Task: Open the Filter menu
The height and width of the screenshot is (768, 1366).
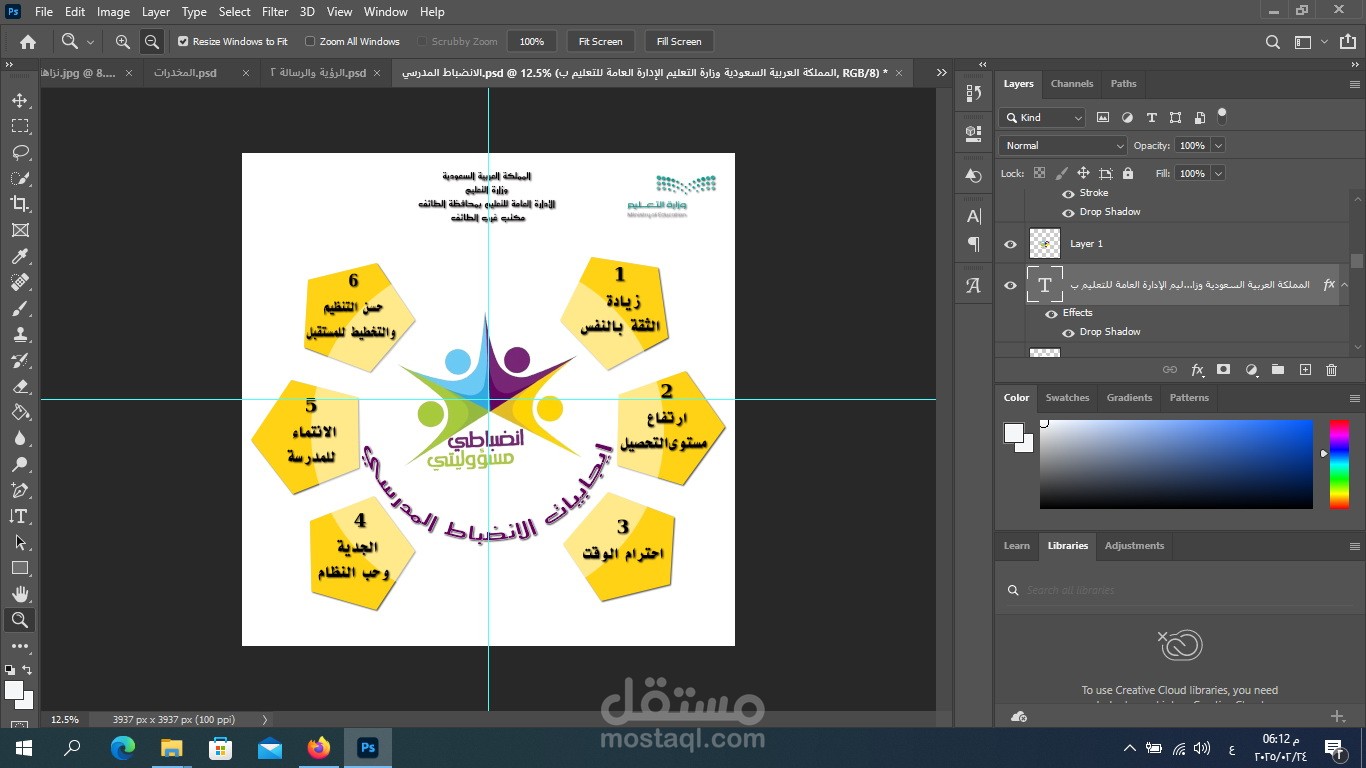Action: coord(275,12)
